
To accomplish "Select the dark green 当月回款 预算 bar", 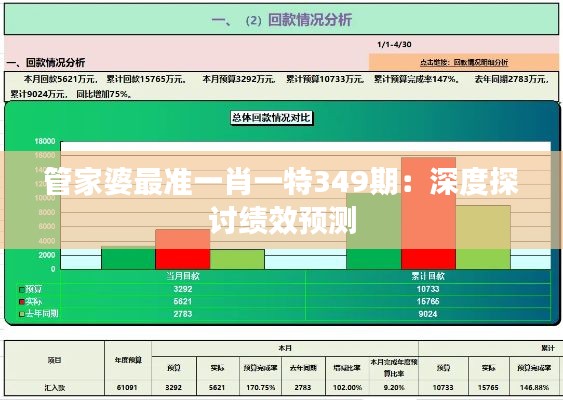I will click(x=128, y=257).
